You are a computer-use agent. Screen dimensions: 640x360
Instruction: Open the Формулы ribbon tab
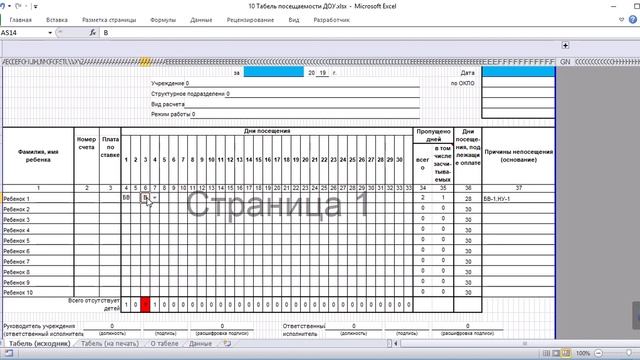[163, 20]
